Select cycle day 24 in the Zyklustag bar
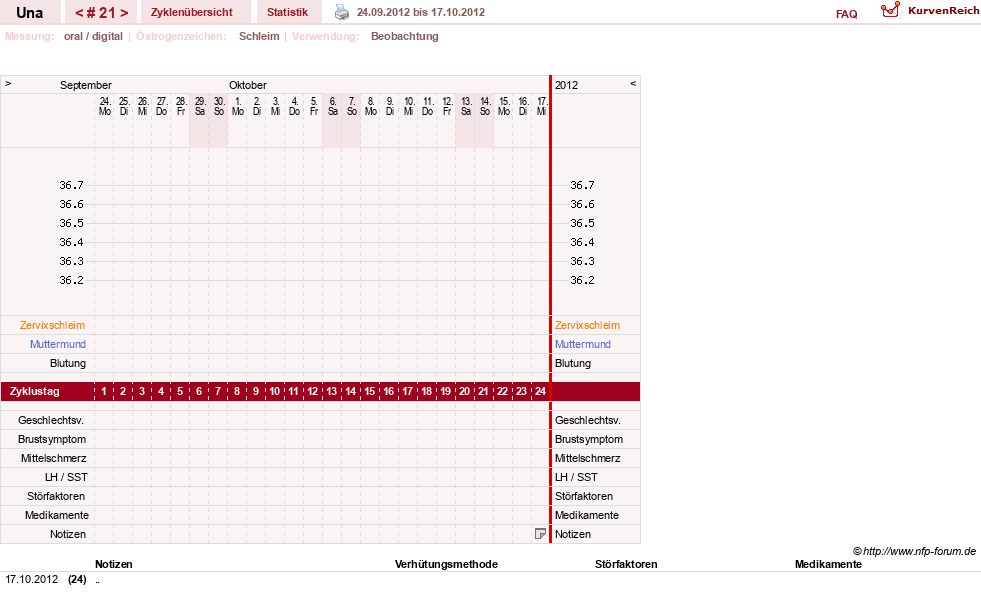The width and height of the screenshot is (981, 603). point(541,392)
